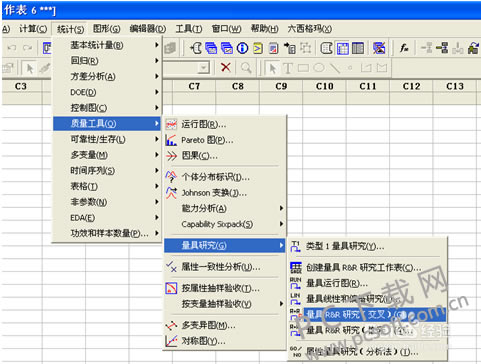
Task: Open the 图形(G) menu
Action: coord(106,29)
